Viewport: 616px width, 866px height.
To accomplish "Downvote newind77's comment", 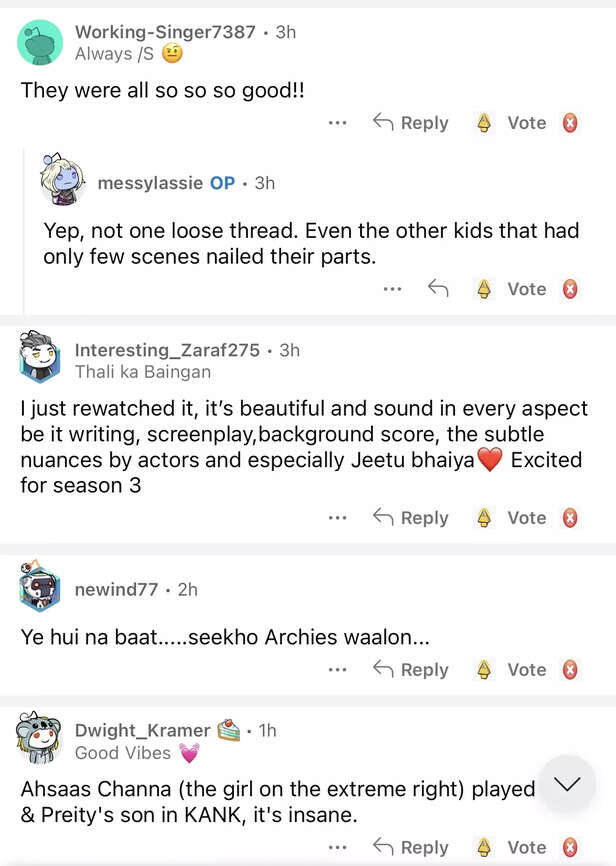I will coord(570,670).
